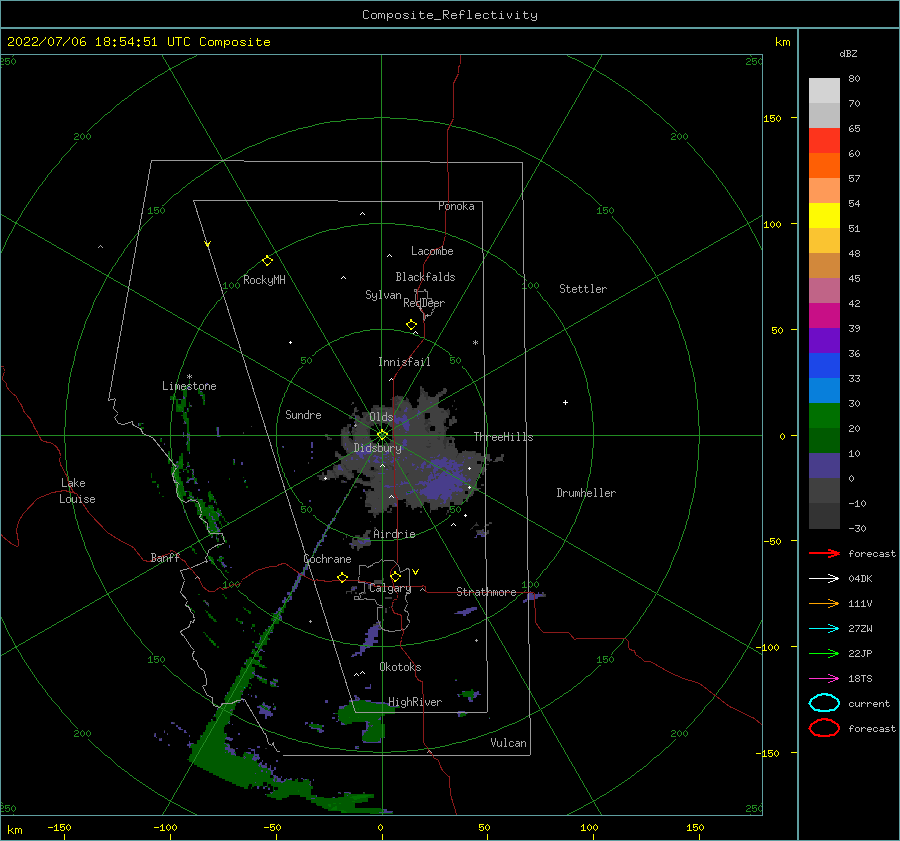The image size is (900, 841).
Task: Click the Strathmore city label
Action: coord(486,592)
